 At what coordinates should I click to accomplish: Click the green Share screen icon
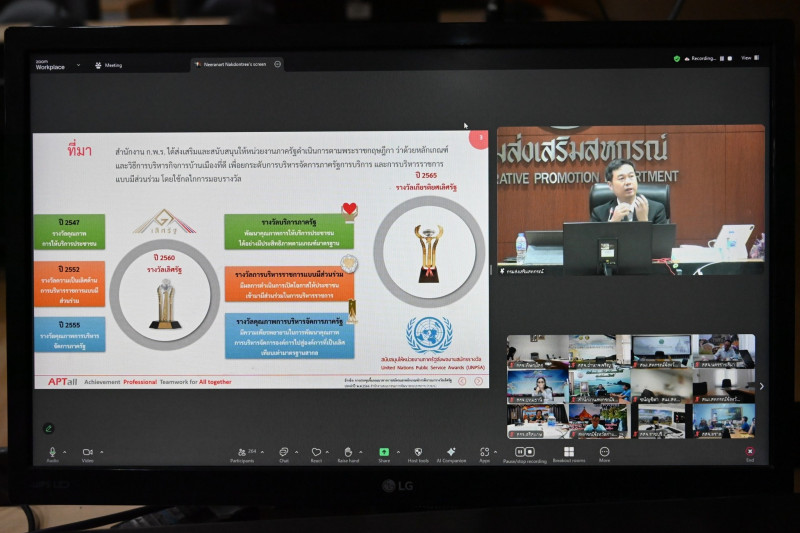(384, 452)
